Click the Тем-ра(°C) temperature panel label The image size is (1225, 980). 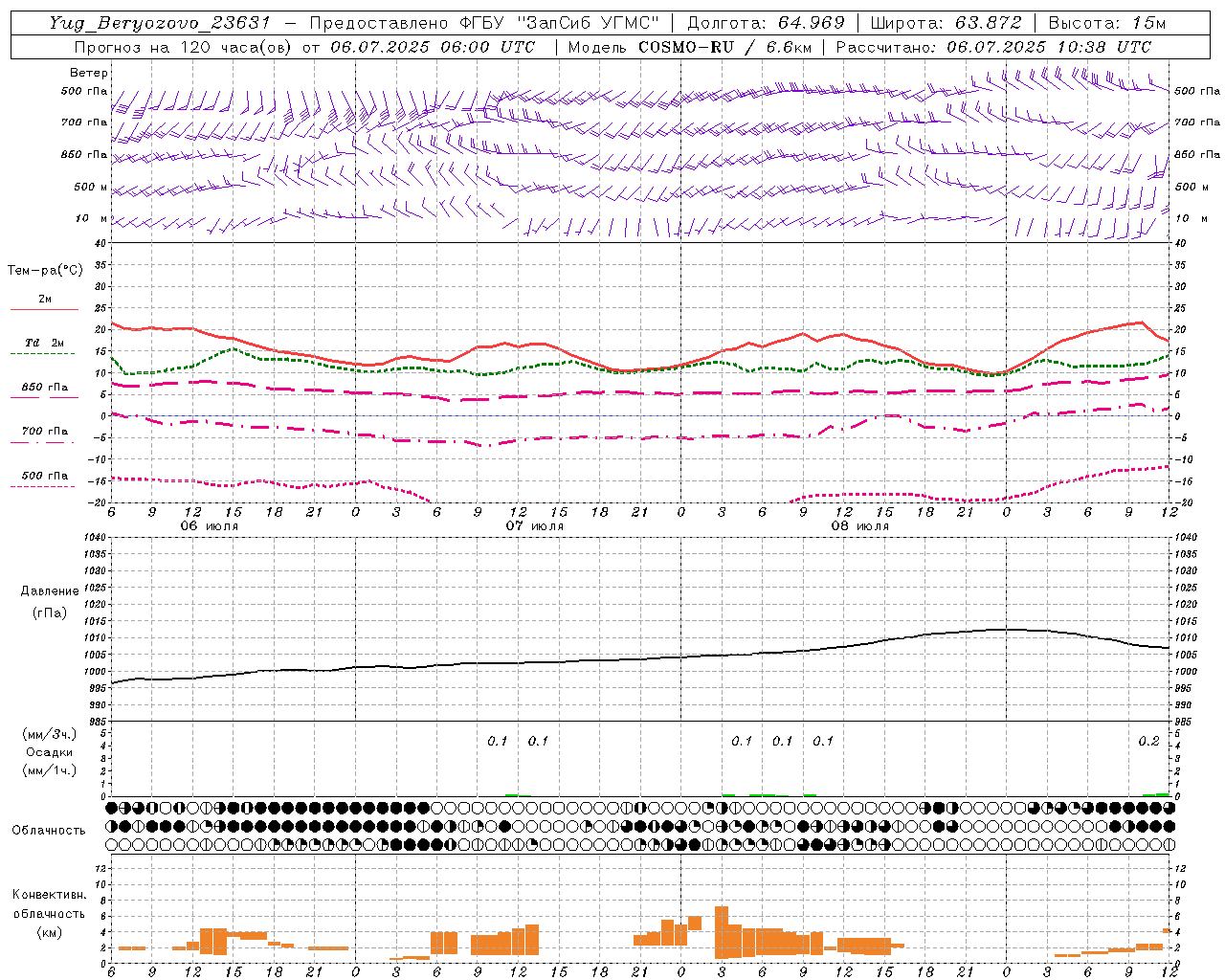point(45,270)
